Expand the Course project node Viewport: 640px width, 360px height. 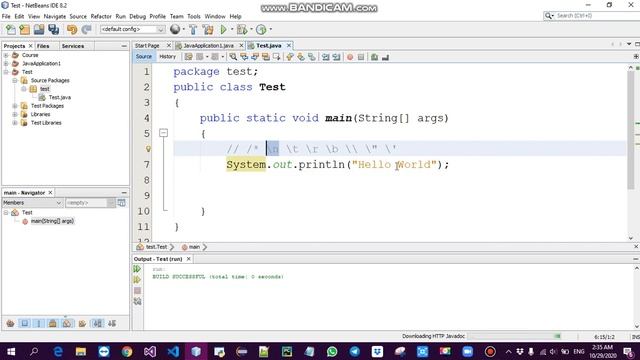point(6,55)
